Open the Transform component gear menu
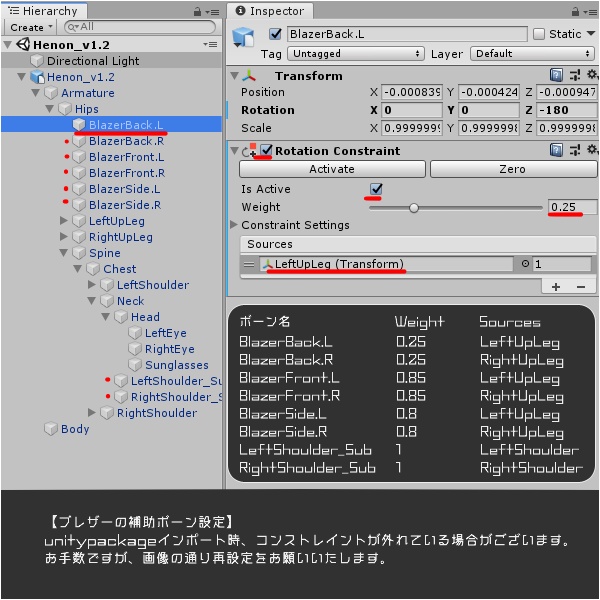Viewport: 600px width, 600px height. 592,75
